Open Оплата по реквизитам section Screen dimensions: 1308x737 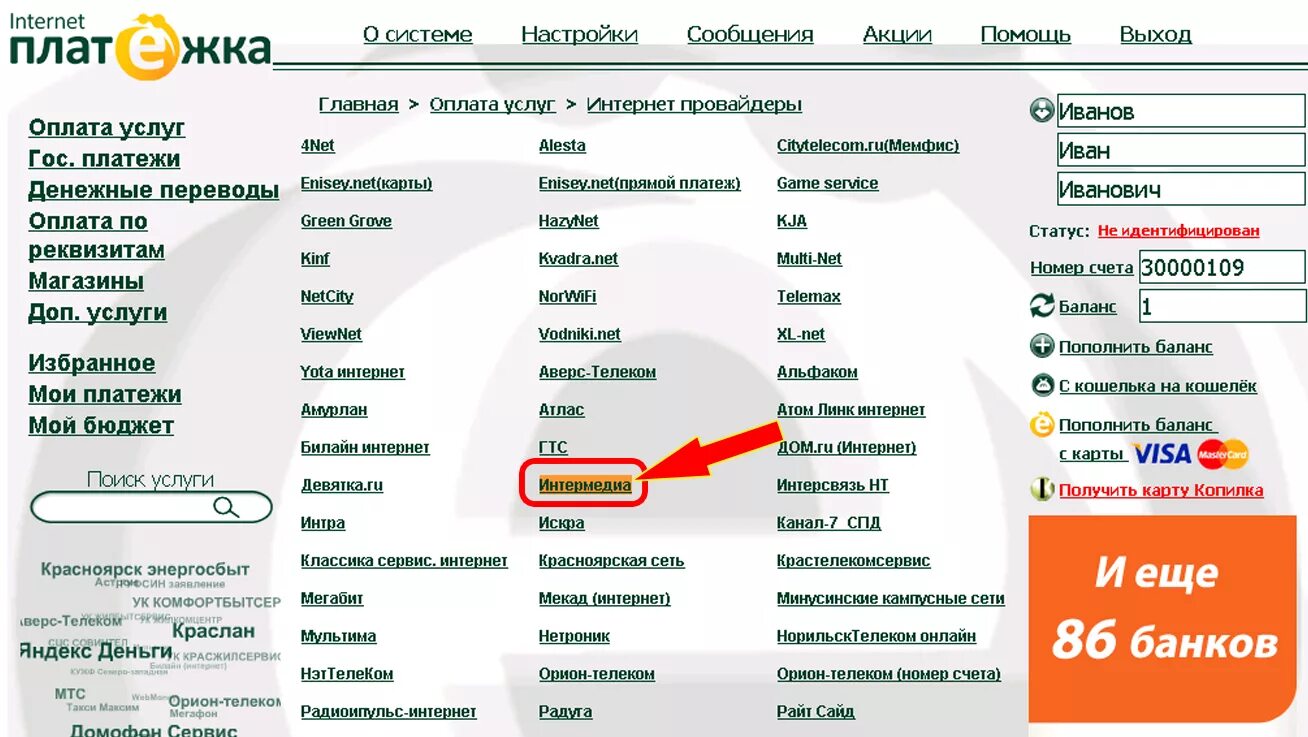coord(96,235)
